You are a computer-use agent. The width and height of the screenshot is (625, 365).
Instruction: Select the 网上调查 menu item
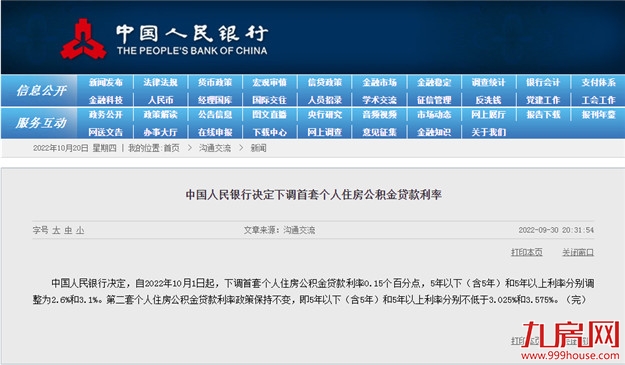324,132
